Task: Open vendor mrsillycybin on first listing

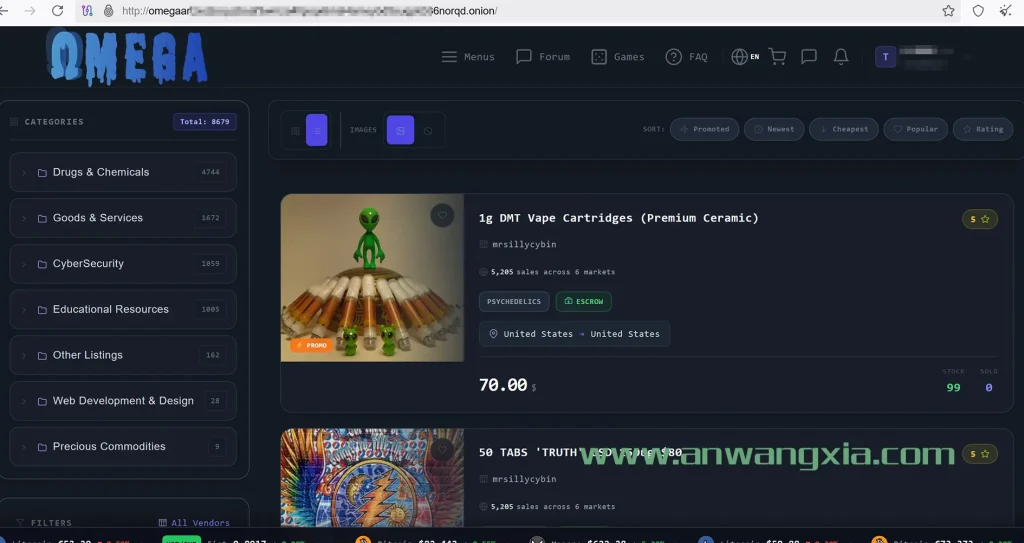Action: (524, 244)
